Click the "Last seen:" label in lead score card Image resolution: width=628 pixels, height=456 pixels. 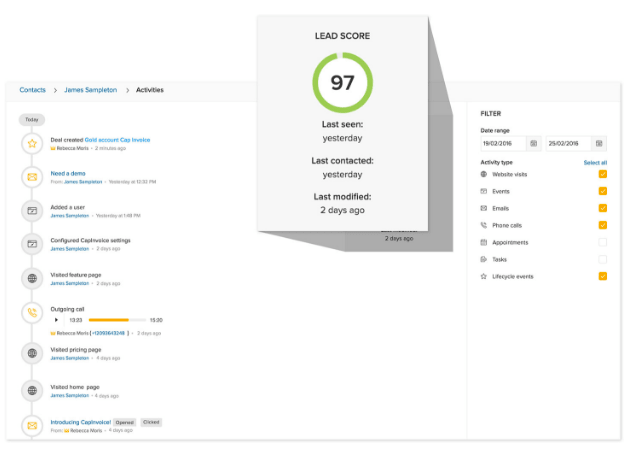pyautogui.click(x=342, y=124)
